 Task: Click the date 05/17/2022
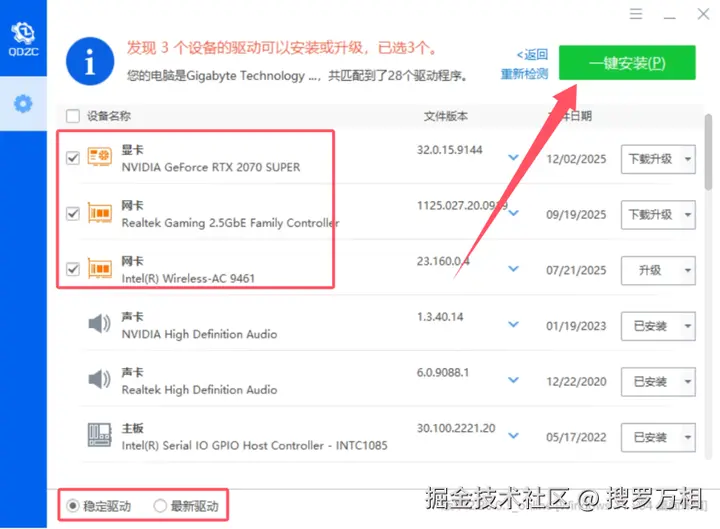(x=576, y=437)
